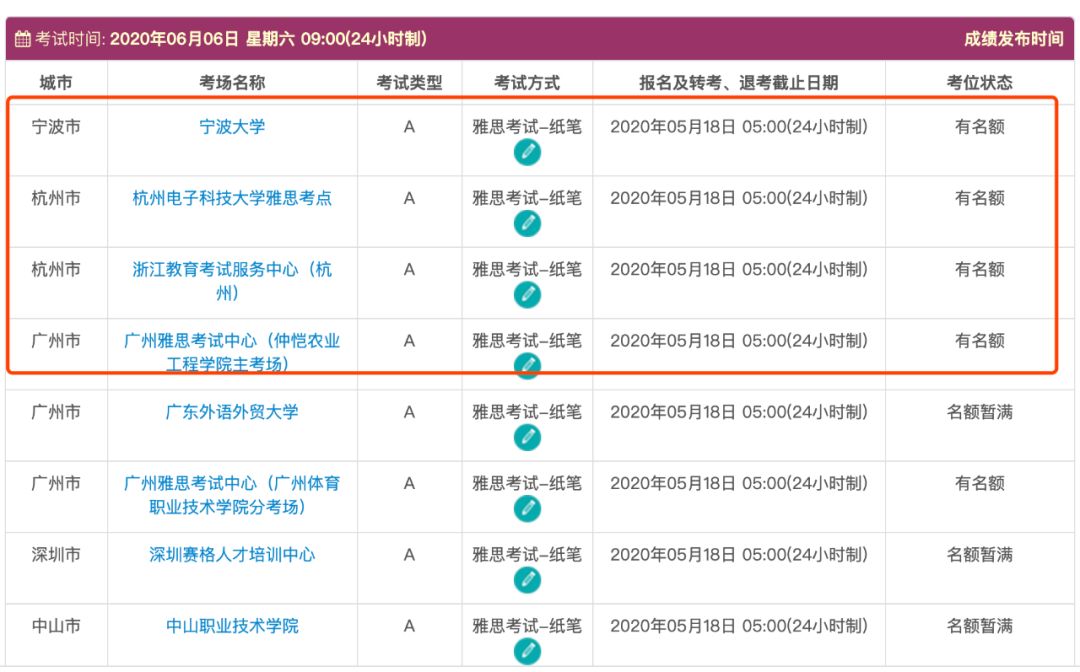This screenshot has height=672, width=1080.
Task: Click the exam time text 2020年06月06日 星期六
Action: click(x=202, y=39)
